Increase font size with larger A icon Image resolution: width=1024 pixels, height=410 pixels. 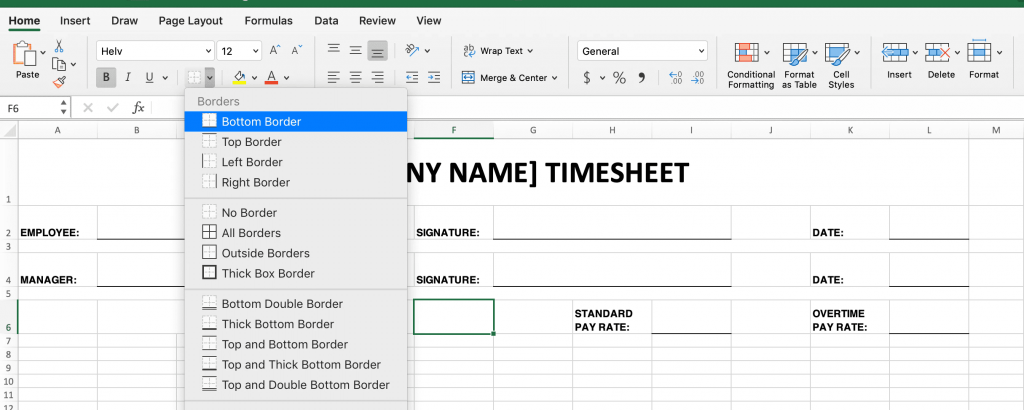click(x=276, y=50)
